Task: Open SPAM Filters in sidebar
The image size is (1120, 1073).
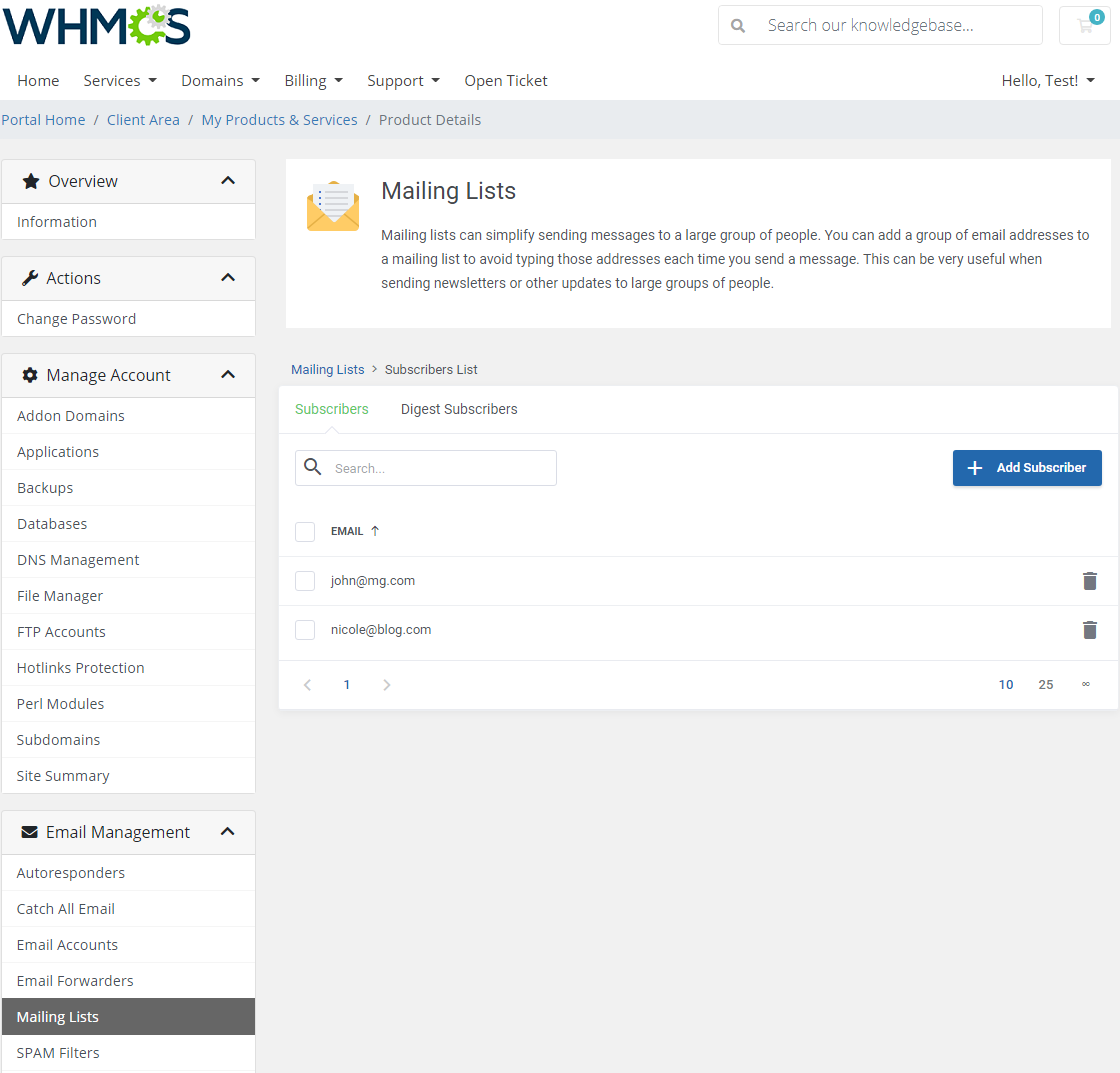Action: click(129, 1053)
